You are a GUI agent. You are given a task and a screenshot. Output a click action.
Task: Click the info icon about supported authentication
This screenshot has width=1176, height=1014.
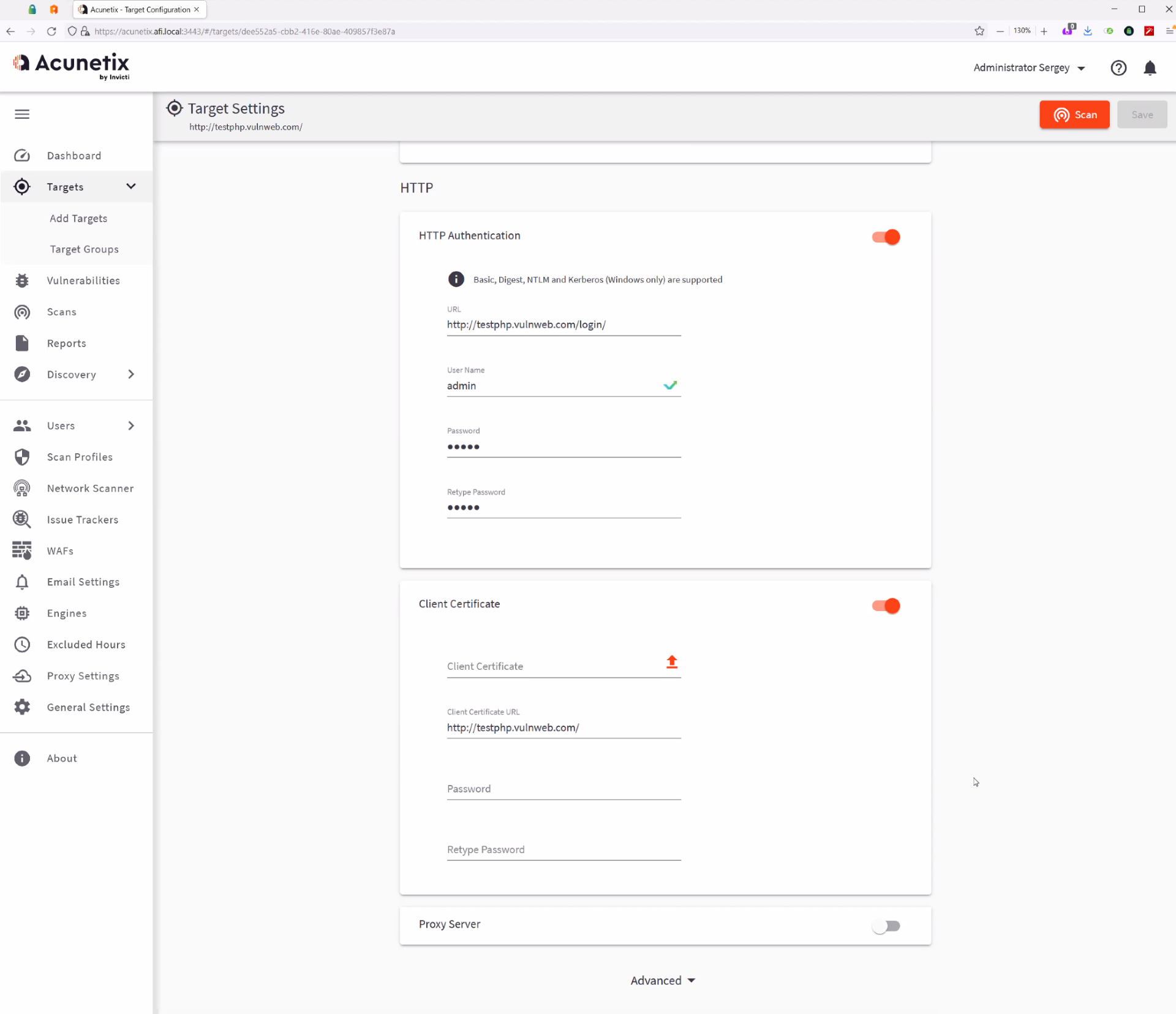(456, 279)
